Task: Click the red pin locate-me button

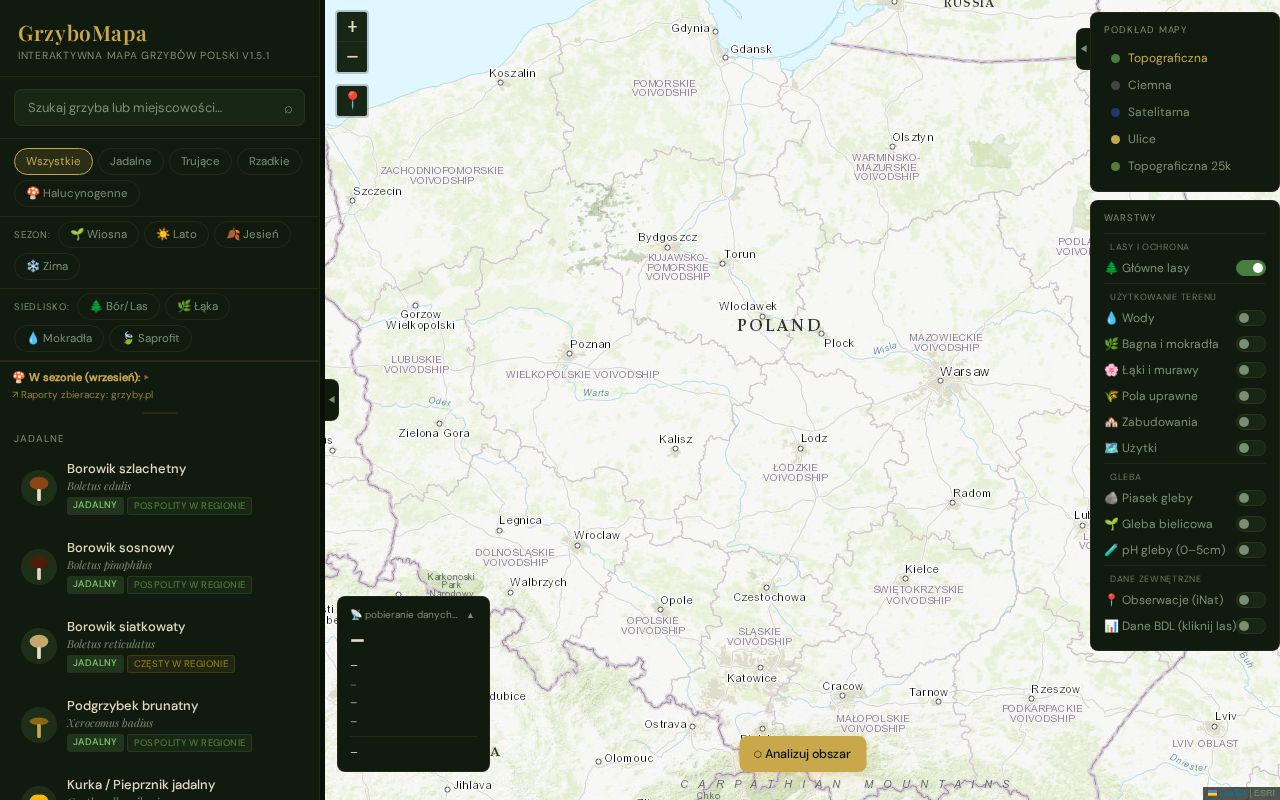Action: (352, 100)
